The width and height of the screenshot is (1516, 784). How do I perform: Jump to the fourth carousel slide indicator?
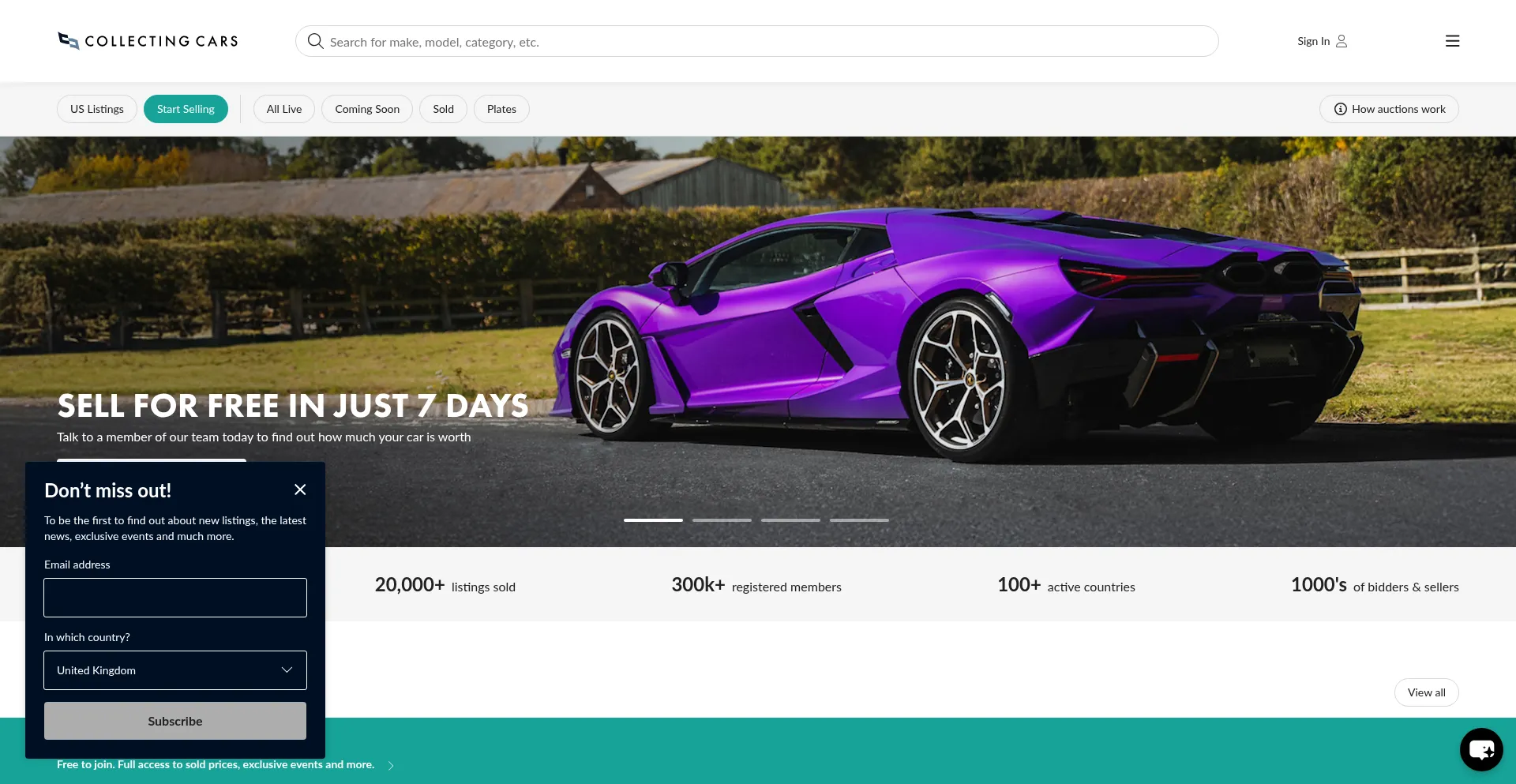click(859, 520)
